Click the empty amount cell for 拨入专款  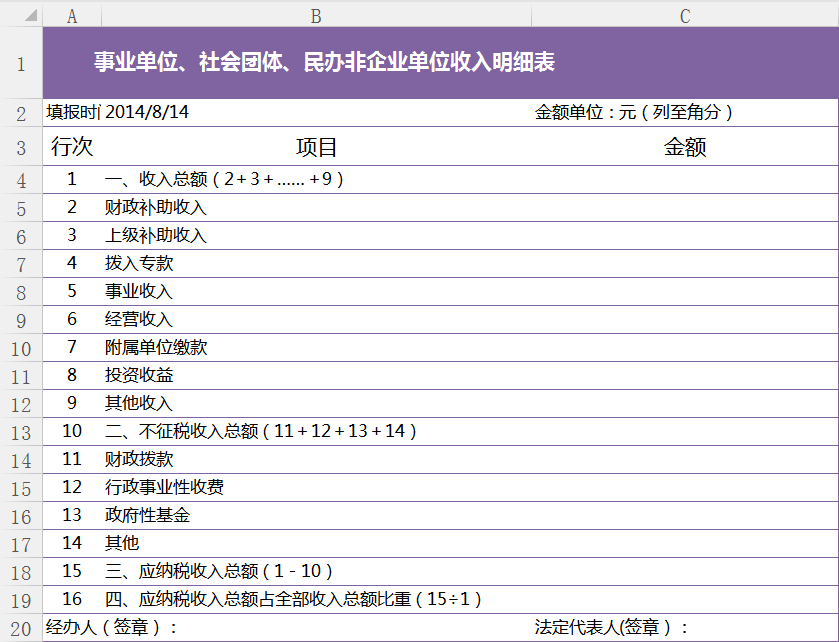pyautogui.click(x=685, y=264)
